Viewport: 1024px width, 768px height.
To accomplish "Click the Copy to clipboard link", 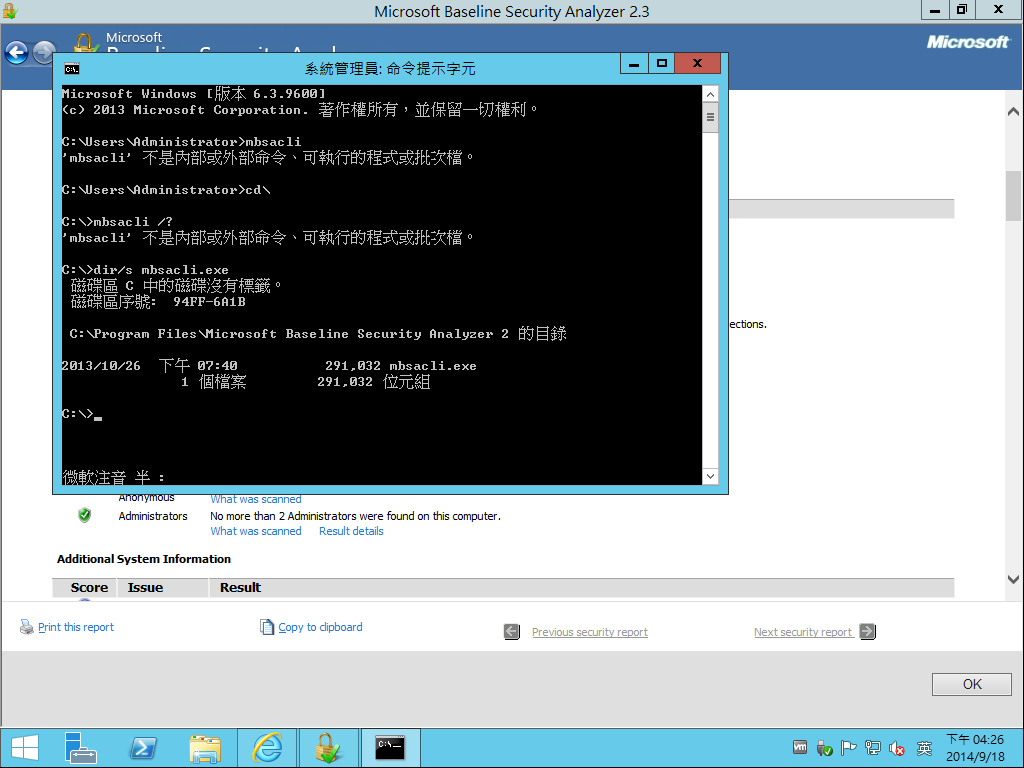I will [320, 627].
